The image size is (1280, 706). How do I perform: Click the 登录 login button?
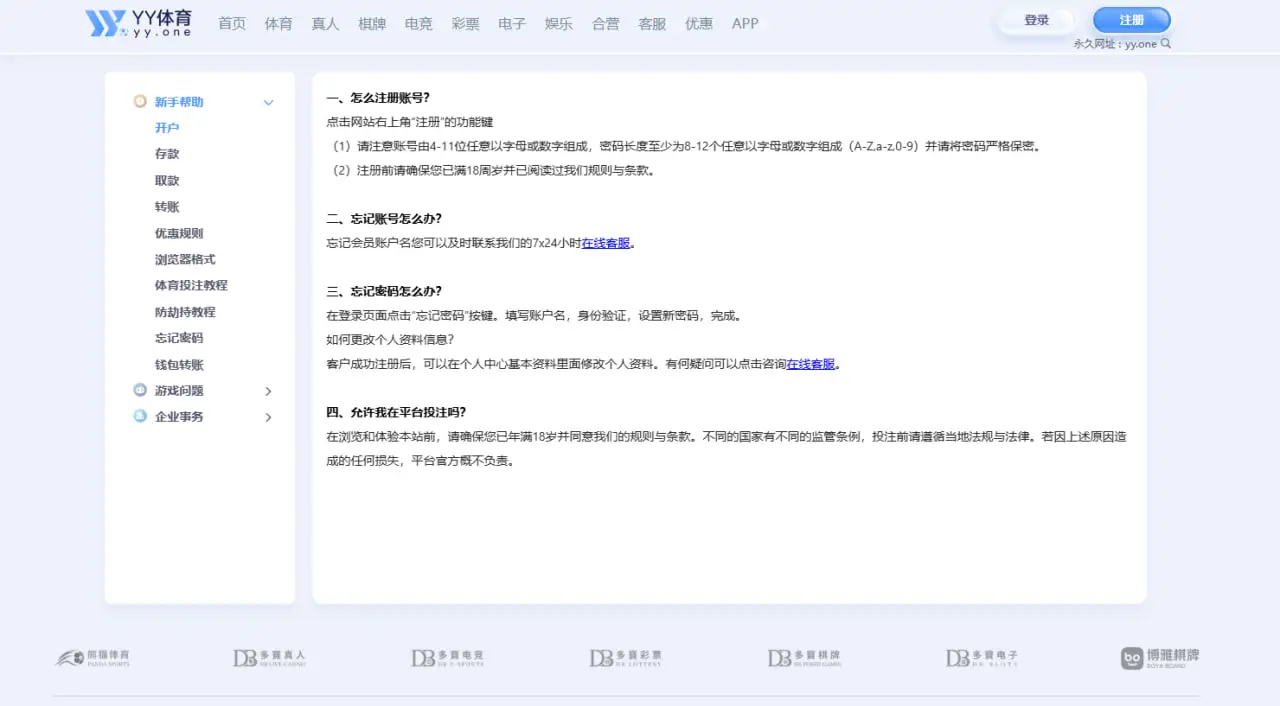(1037, 18)
